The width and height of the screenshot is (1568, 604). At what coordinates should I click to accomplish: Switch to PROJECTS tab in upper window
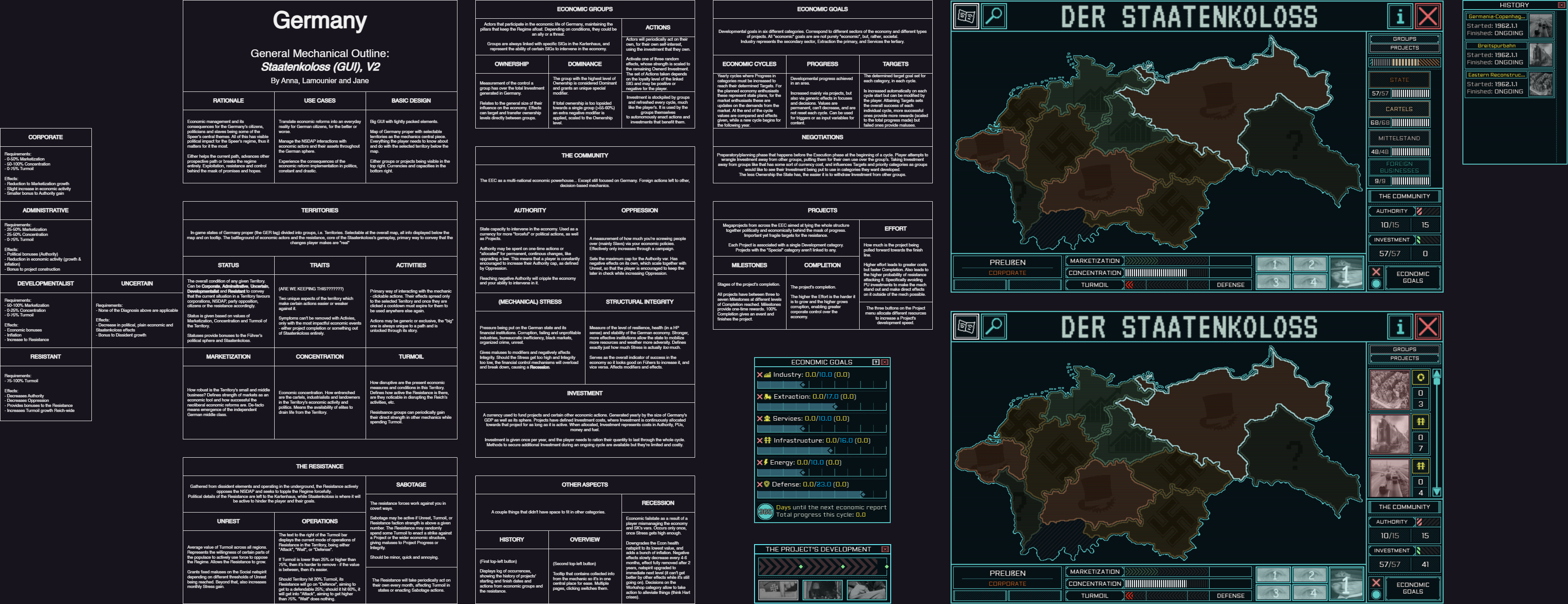point(1404,48)
